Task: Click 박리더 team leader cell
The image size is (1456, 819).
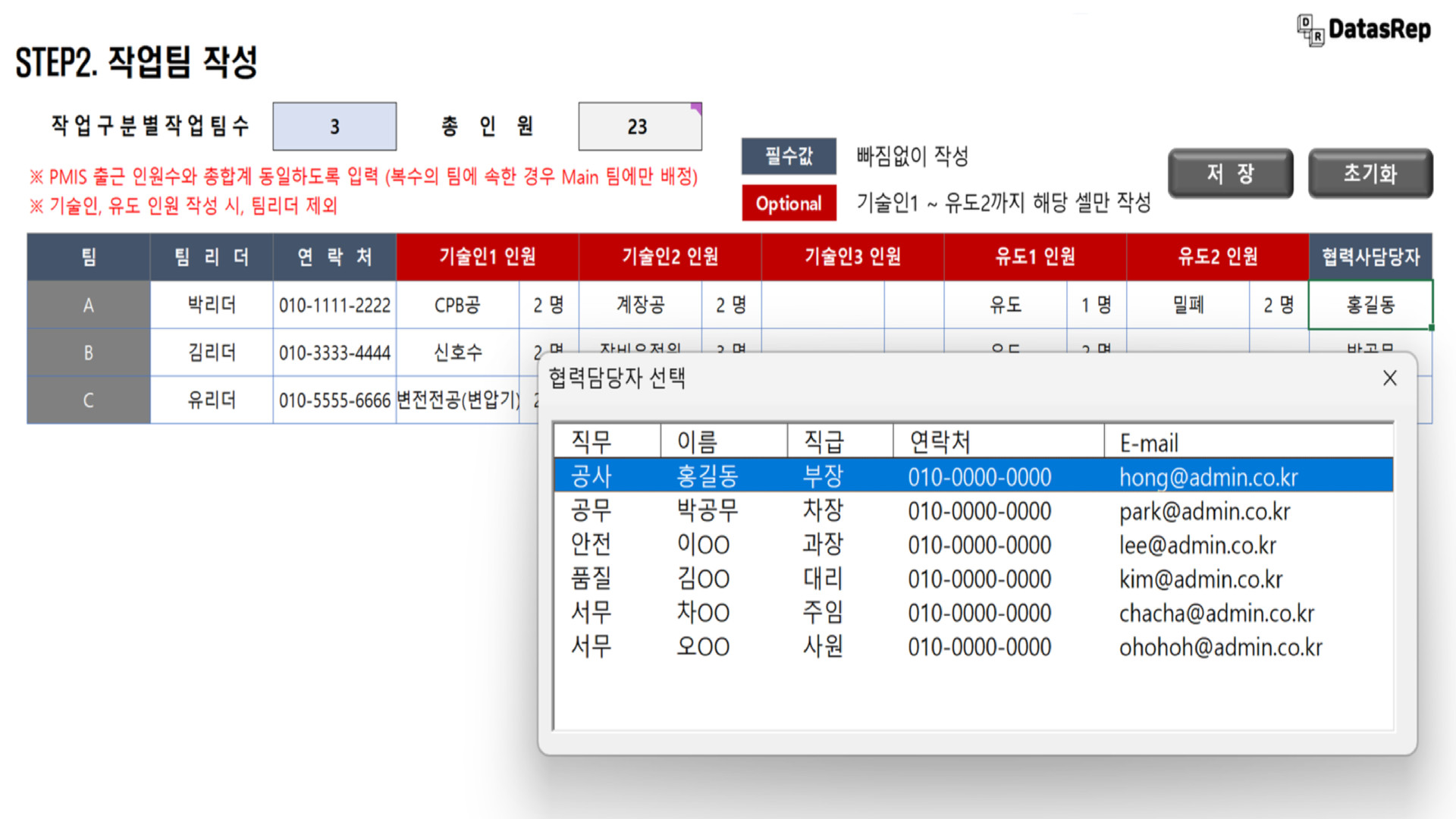Action: 211,305
